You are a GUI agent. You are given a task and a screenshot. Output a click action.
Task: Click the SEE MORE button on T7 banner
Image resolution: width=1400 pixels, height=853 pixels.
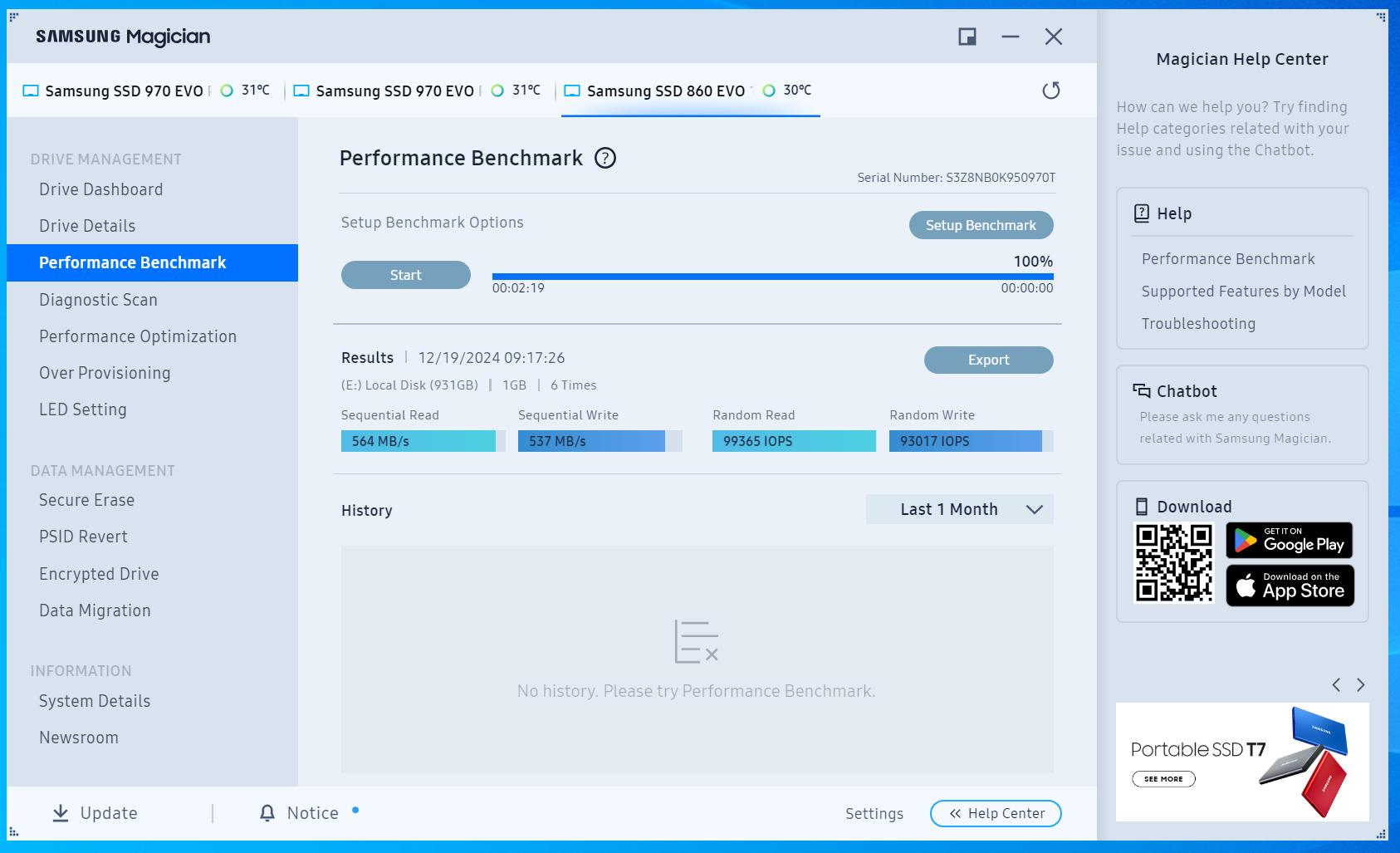point(1163,779)
